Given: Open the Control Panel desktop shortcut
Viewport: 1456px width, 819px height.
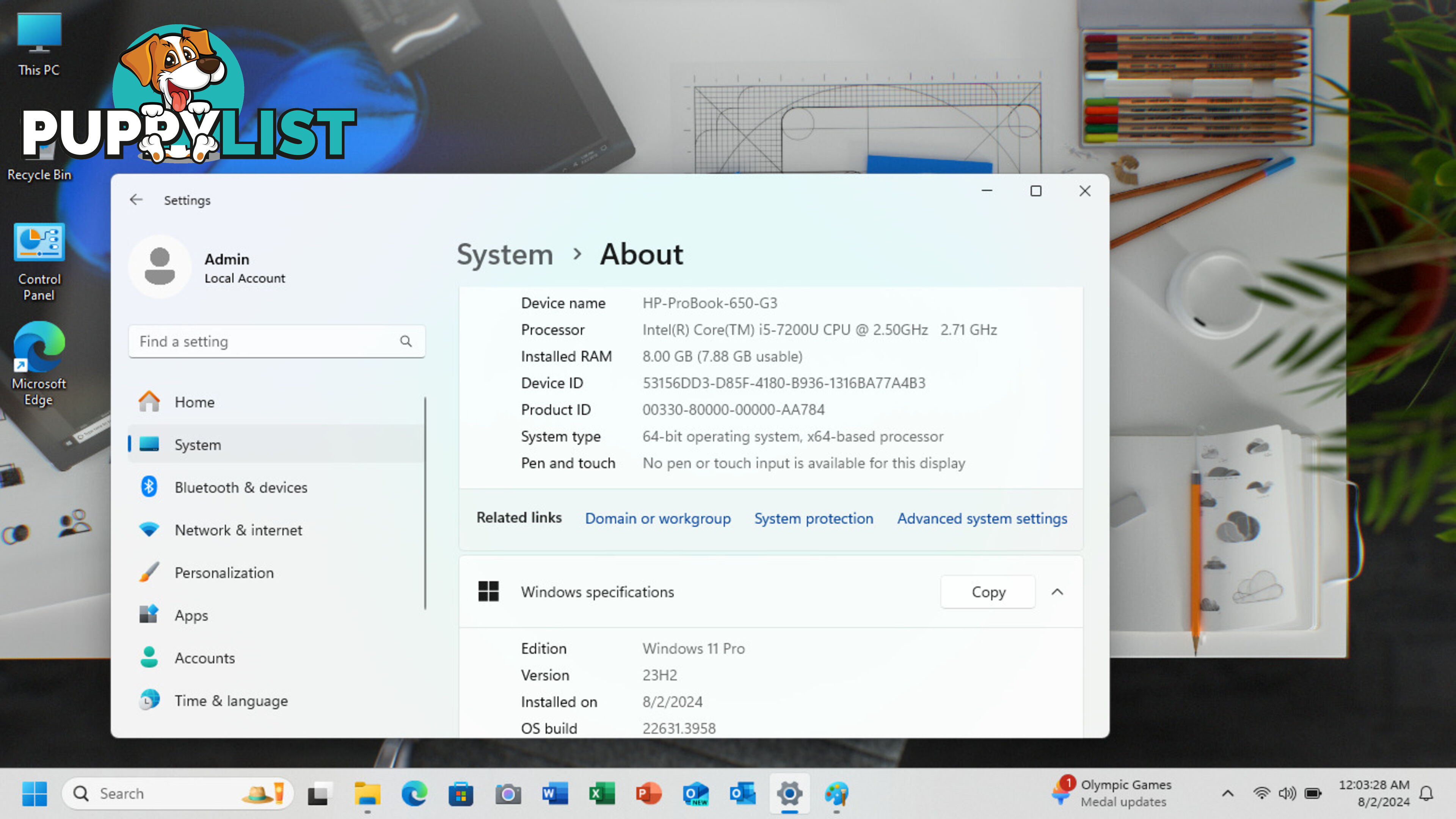Looking at the screenshot, I should click(x=39, y=262).
